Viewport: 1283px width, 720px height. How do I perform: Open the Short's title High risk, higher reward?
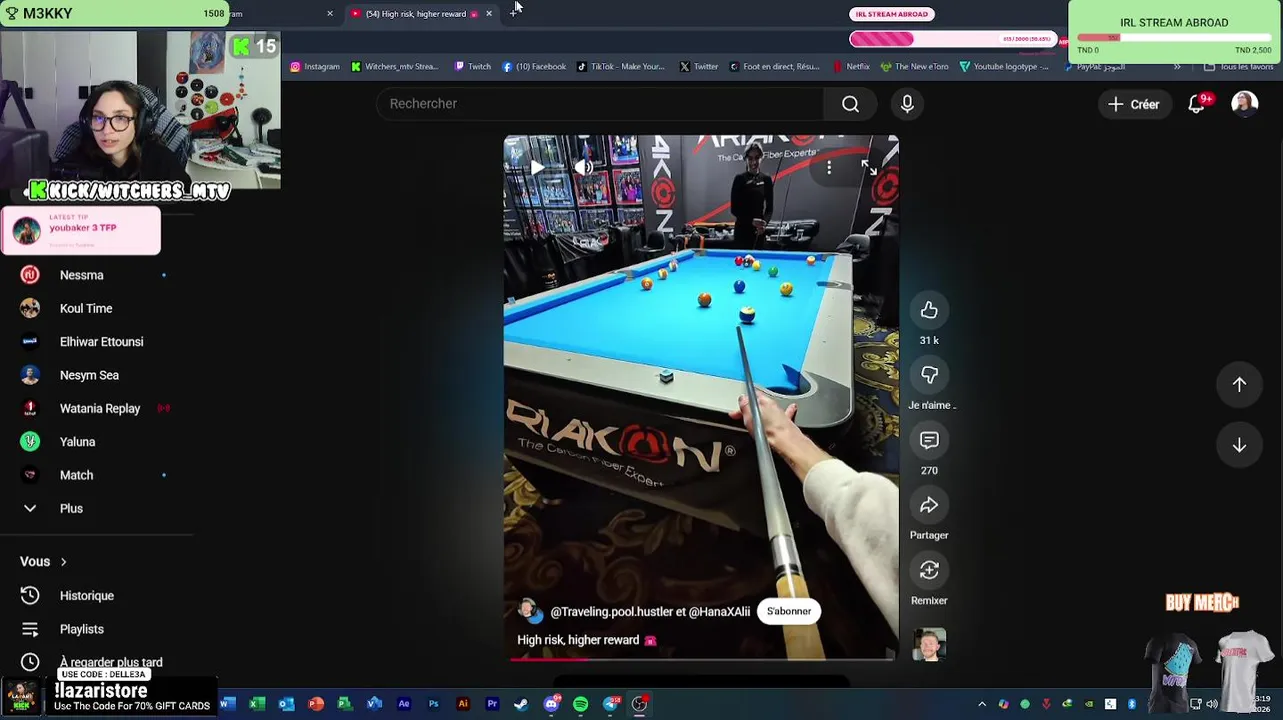(578, 640)
